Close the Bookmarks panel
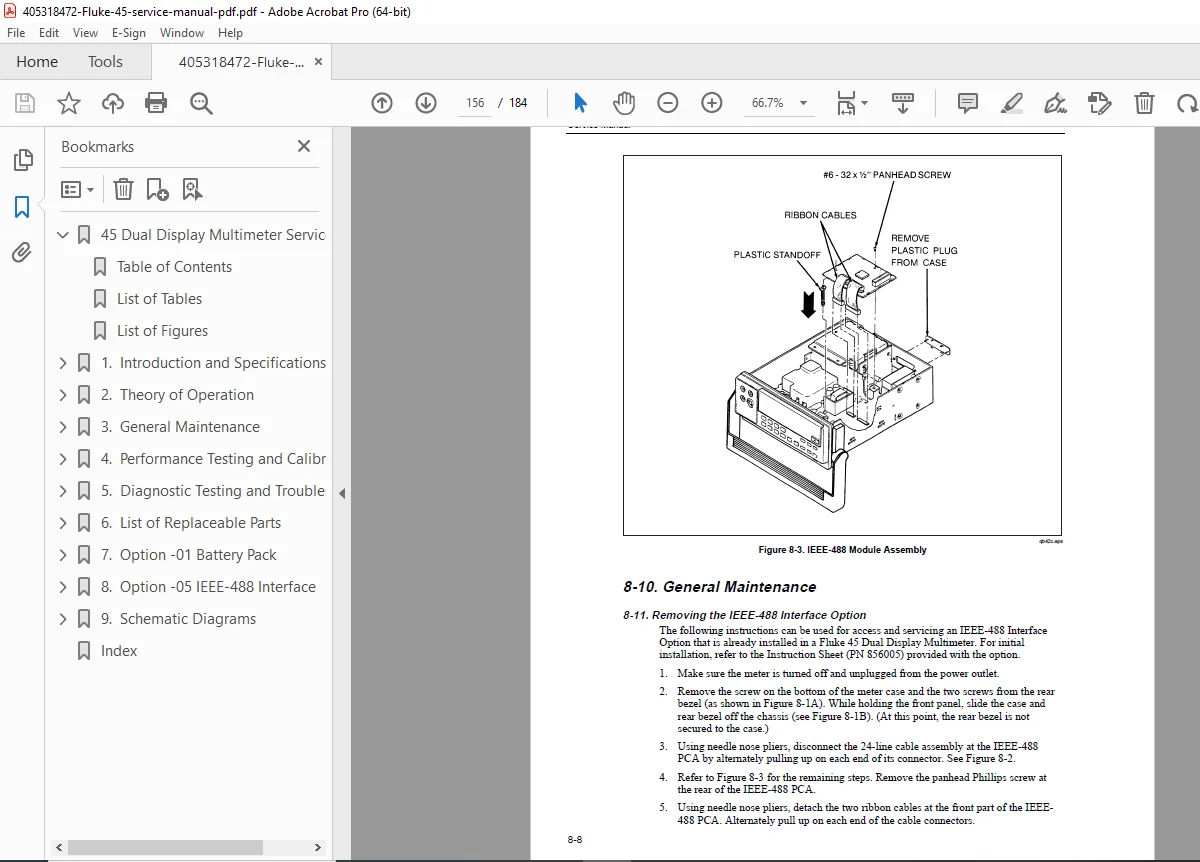Image resolution: width=1200 pixels, height=862 pixels. point(304,146)
